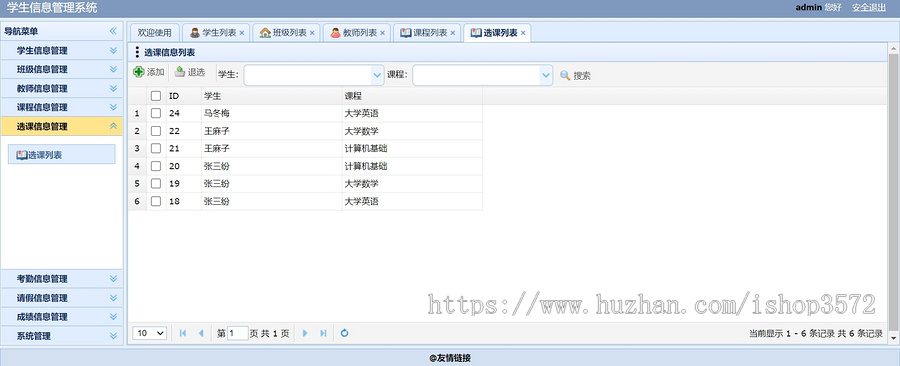The image size is (900, 366).
Task: Click the 退选 drop-course icon
Action: [x=180, y=72]
